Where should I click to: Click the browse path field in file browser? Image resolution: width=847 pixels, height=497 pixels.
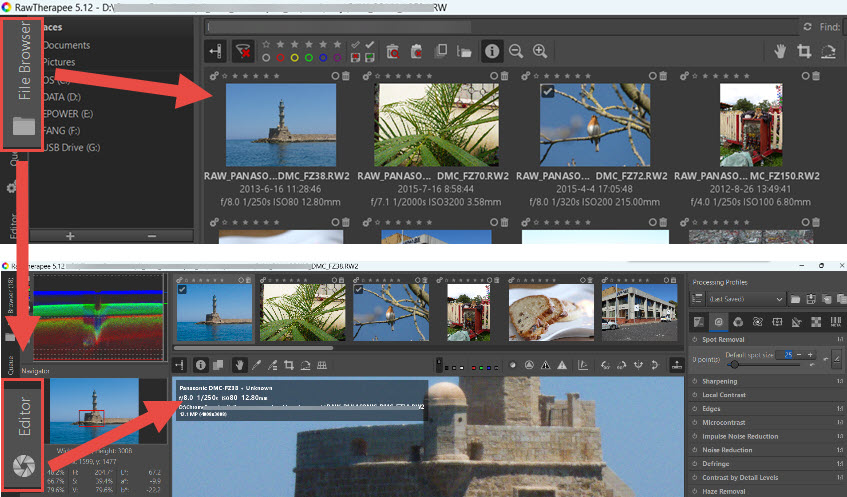[502, 26]
